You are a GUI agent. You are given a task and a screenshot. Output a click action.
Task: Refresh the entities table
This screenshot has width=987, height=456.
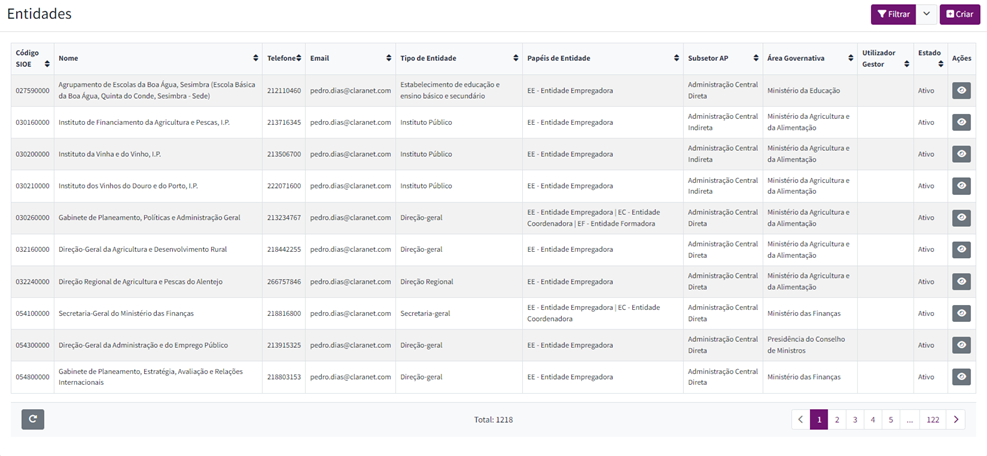pyautogui.click(x=33, y=419)
